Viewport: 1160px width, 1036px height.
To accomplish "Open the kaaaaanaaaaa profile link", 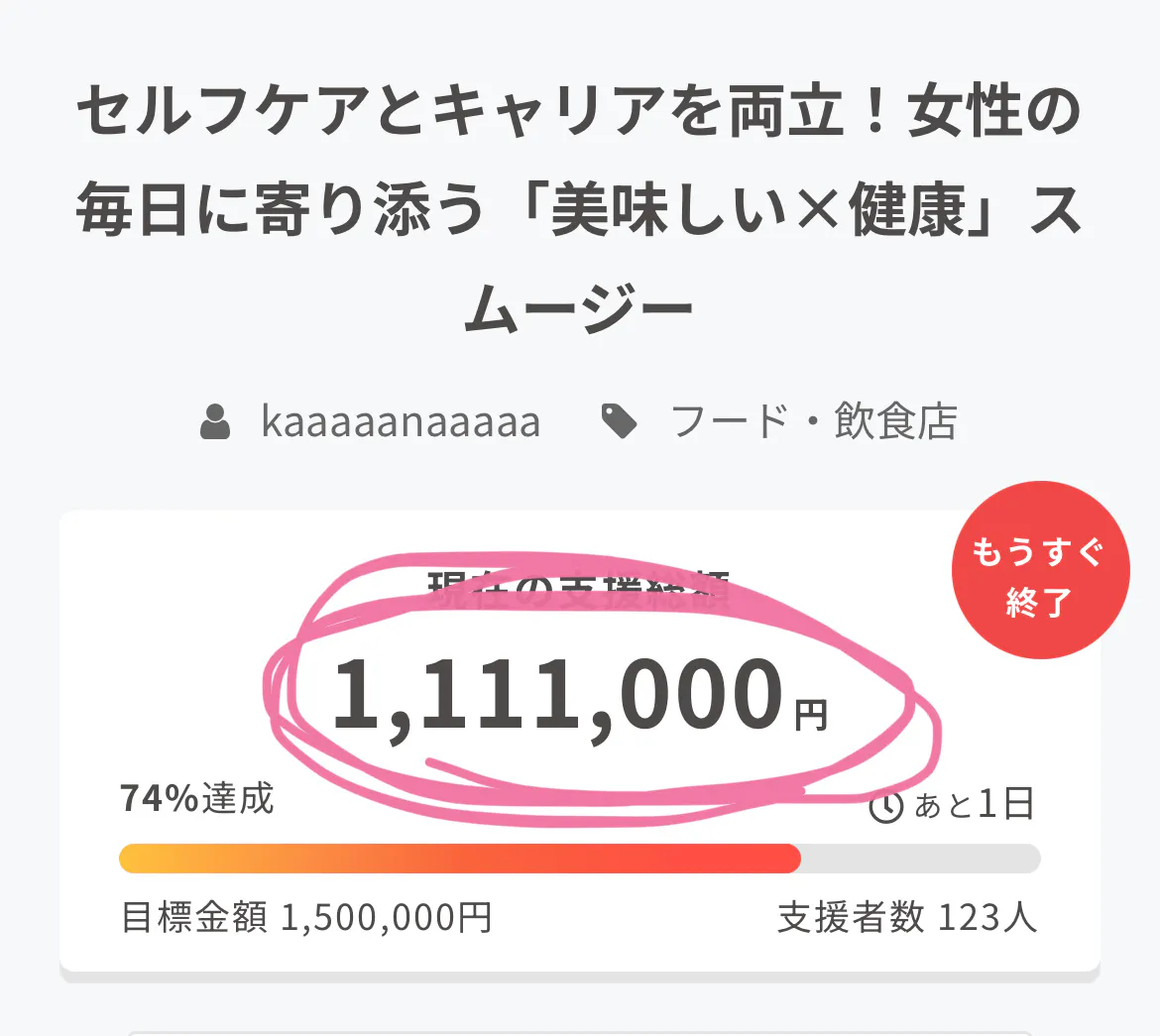I will pyautogui.click(x=401, y=422).
